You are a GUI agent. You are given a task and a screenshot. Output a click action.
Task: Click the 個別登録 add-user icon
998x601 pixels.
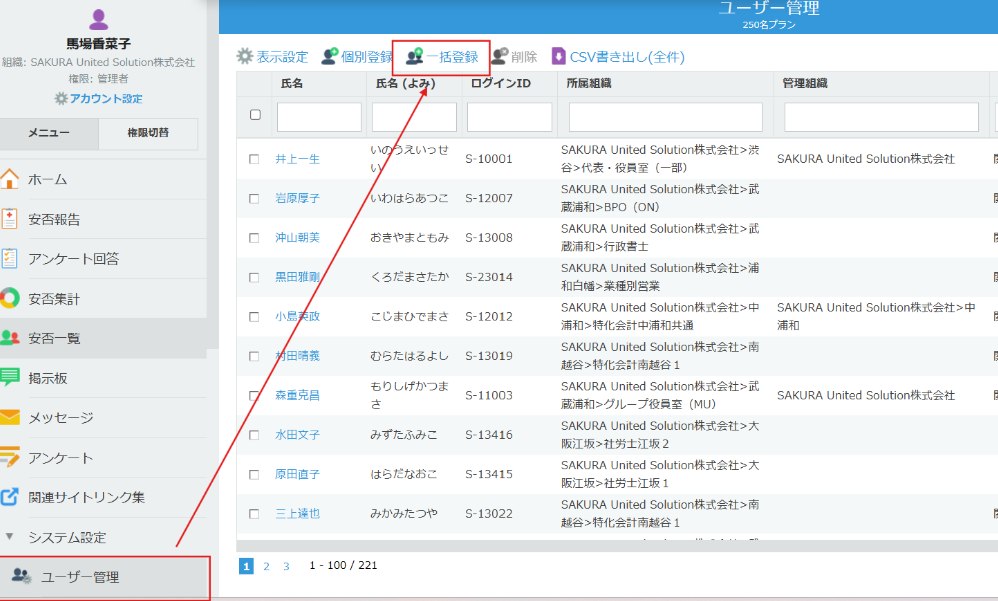[329, 57]
